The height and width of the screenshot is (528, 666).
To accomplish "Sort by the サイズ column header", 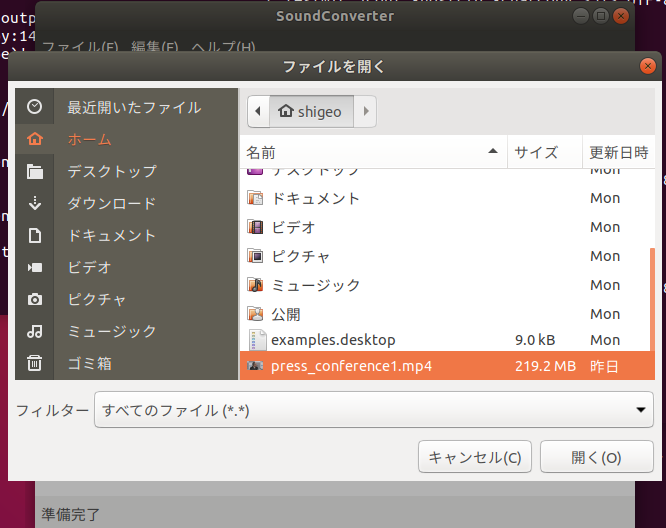I will click(x=545, y=152).
